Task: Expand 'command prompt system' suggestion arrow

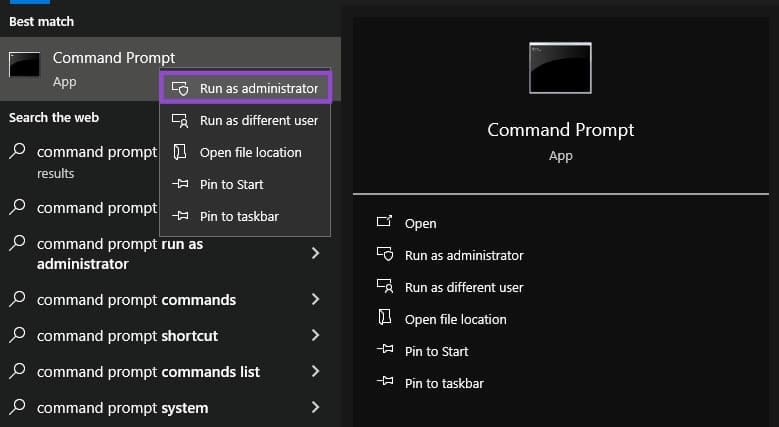Action: coord(315,408)
